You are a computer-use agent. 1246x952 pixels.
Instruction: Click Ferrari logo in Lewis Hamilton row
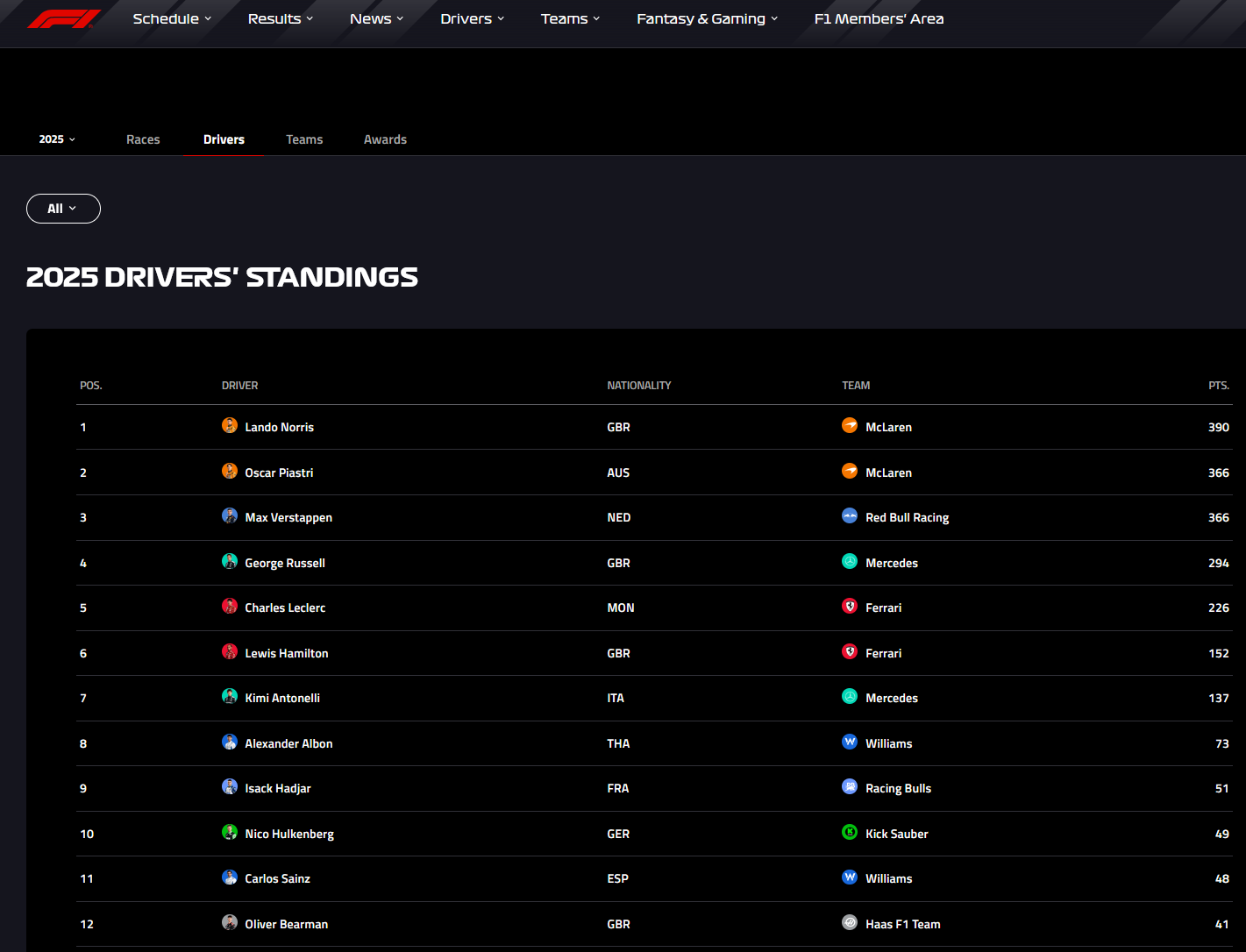(850, 652)
